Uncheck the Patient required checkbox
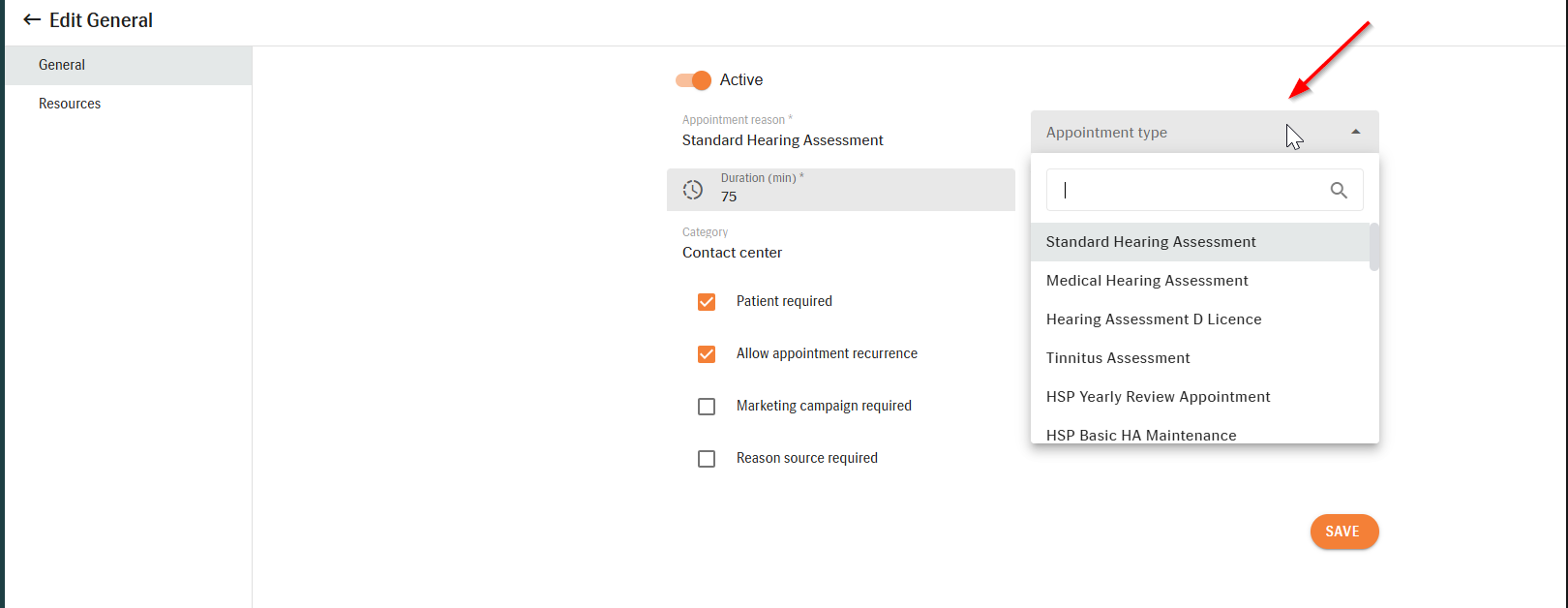The height and width of the screenshot is (608, 1568). point(707,302)
